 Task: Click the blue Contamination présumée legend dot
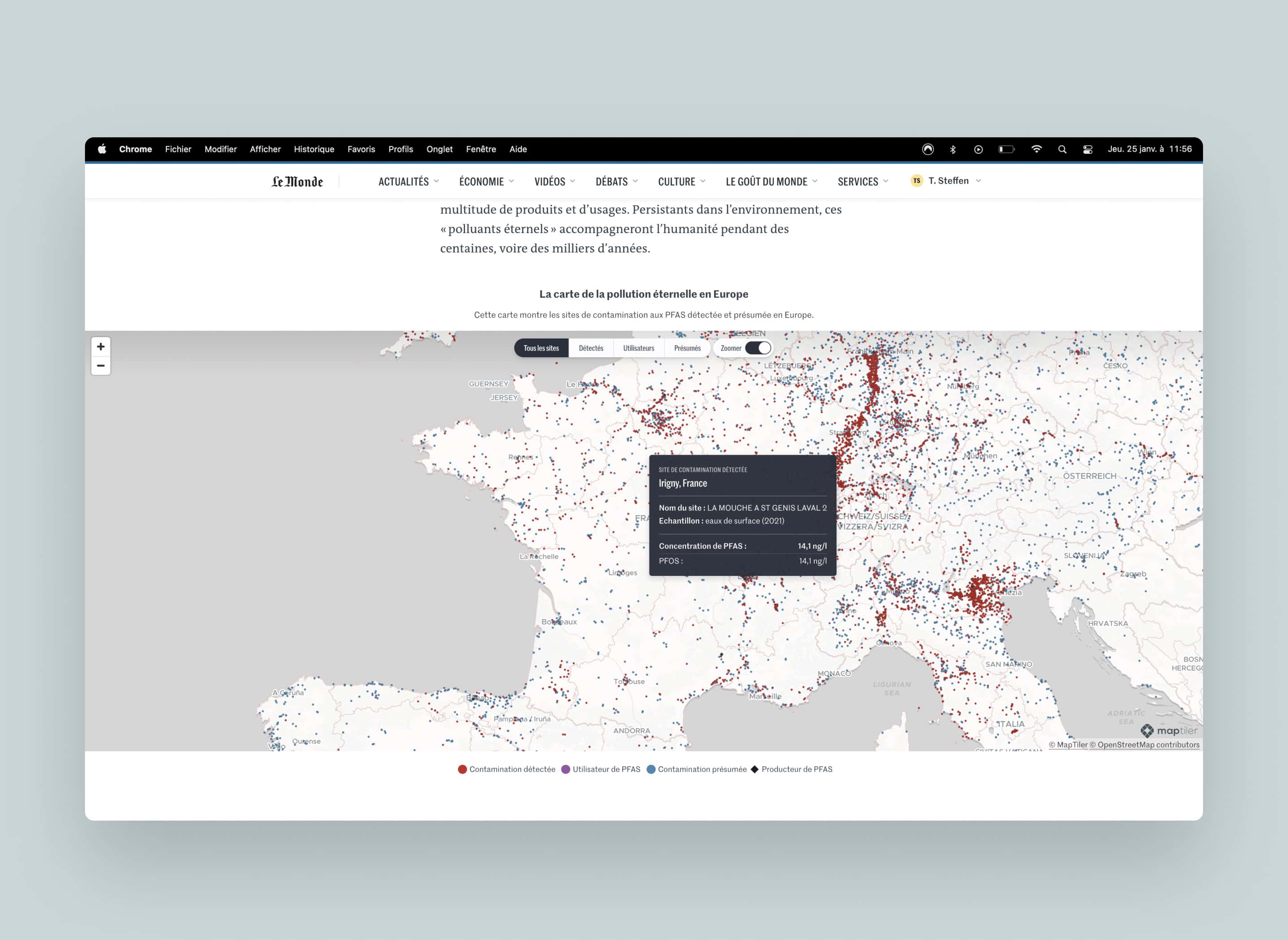(x=651, y=769)
